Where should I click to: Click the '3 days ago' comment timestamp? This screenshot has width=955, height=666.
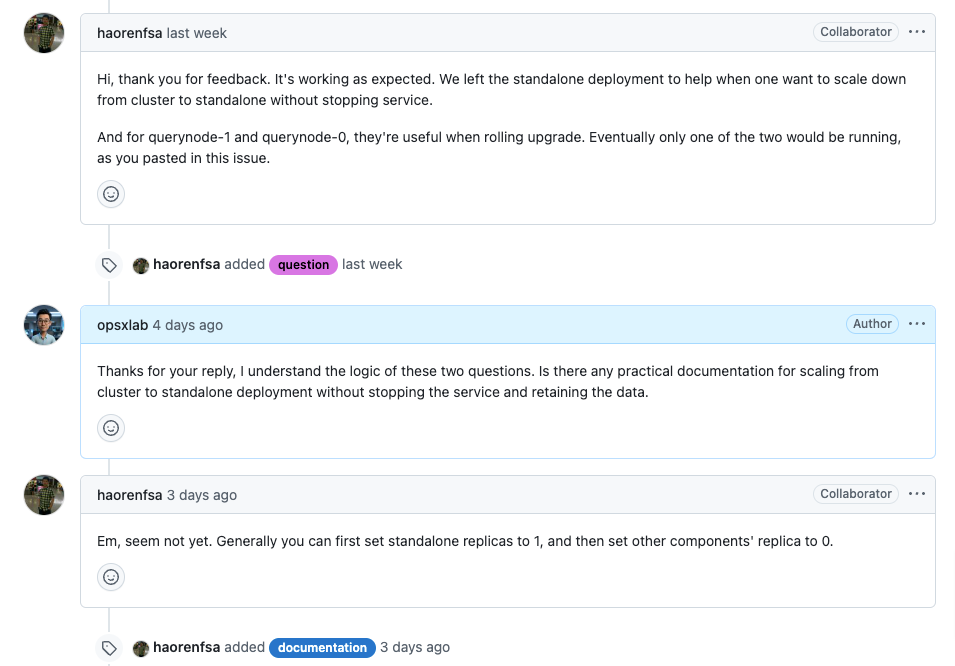point(202,495)
